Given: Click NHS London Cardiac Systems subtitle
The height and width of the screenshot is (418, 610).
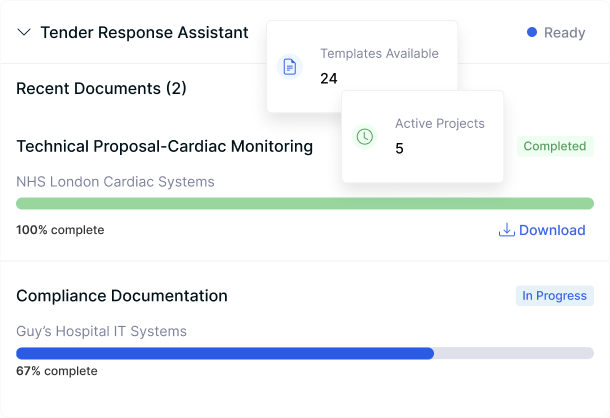Looking at the screenshot, I should 115,182.
